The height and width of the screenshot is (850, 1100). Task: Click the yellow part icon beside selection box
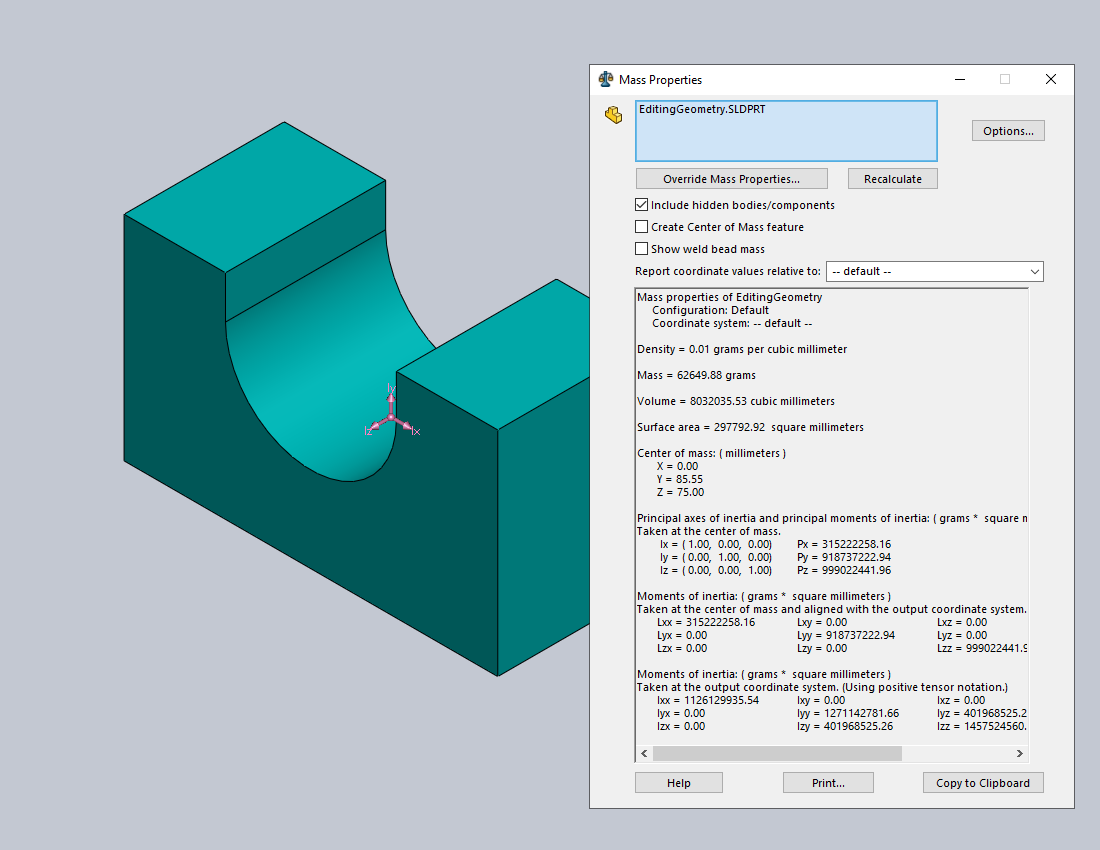pos(613,116)
